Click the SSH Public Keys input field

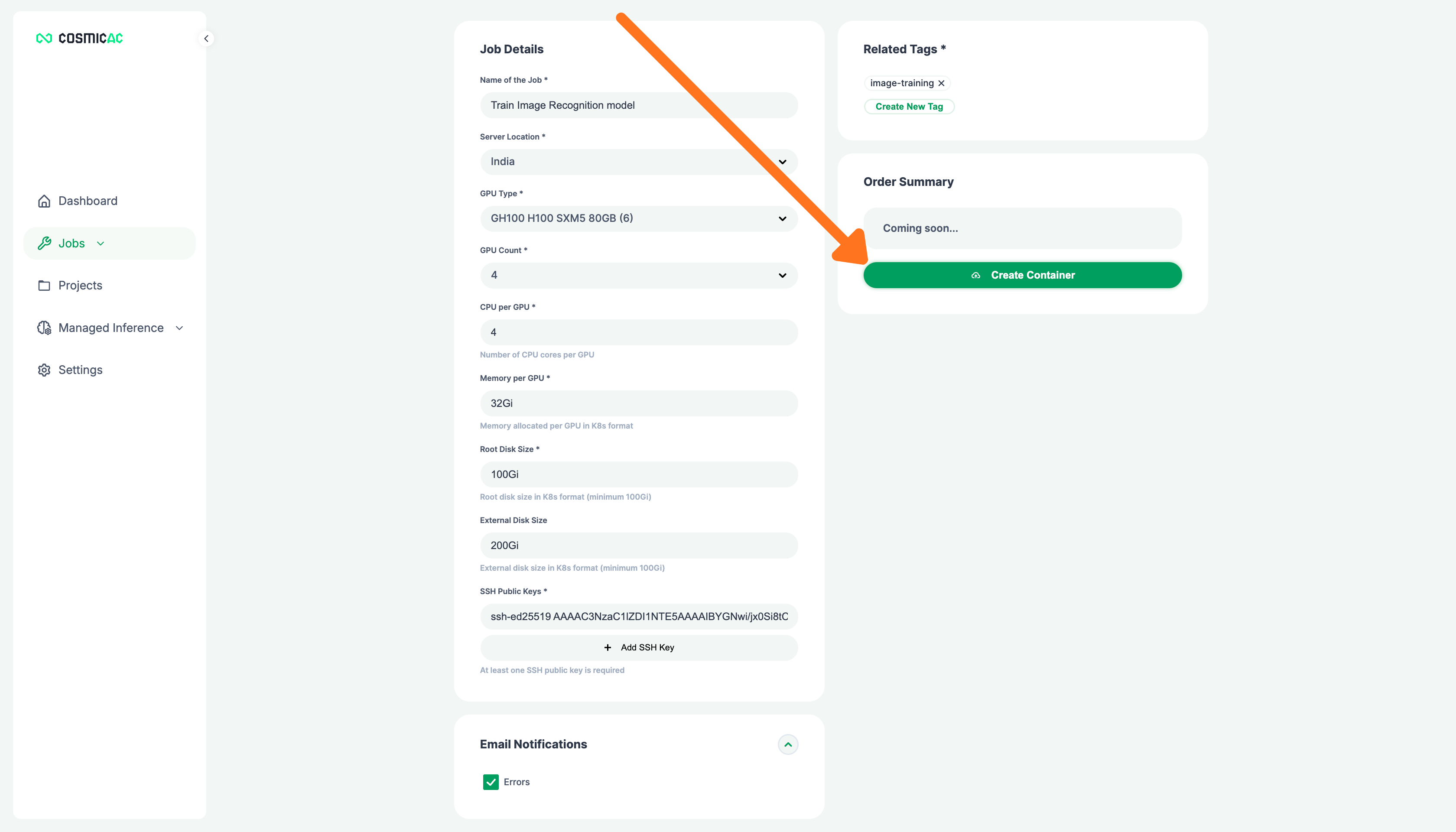[639, 617]
